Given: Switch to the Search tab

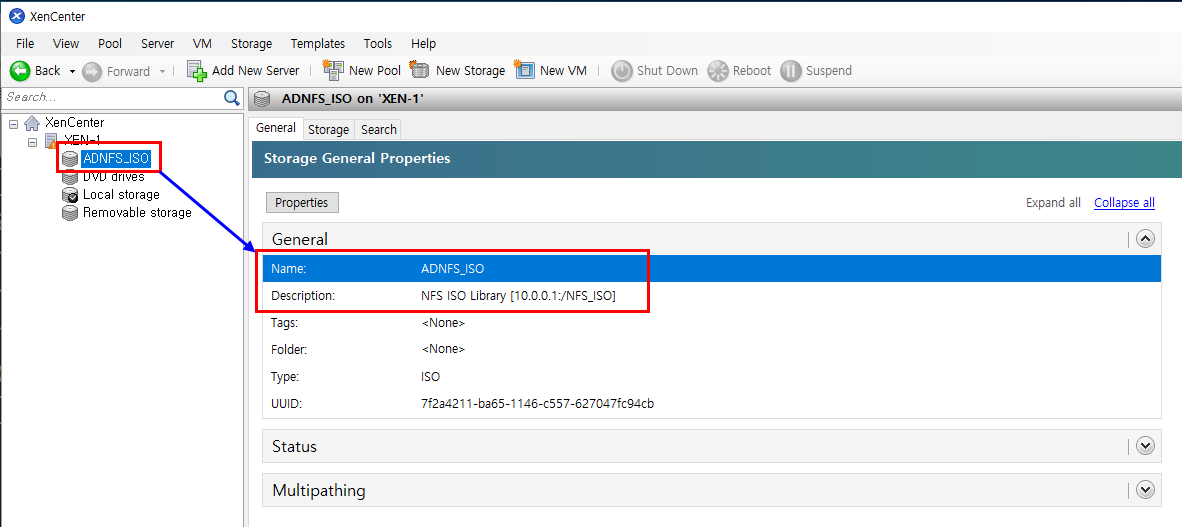Looking at the screenshot, I should (x=378, y=130).
